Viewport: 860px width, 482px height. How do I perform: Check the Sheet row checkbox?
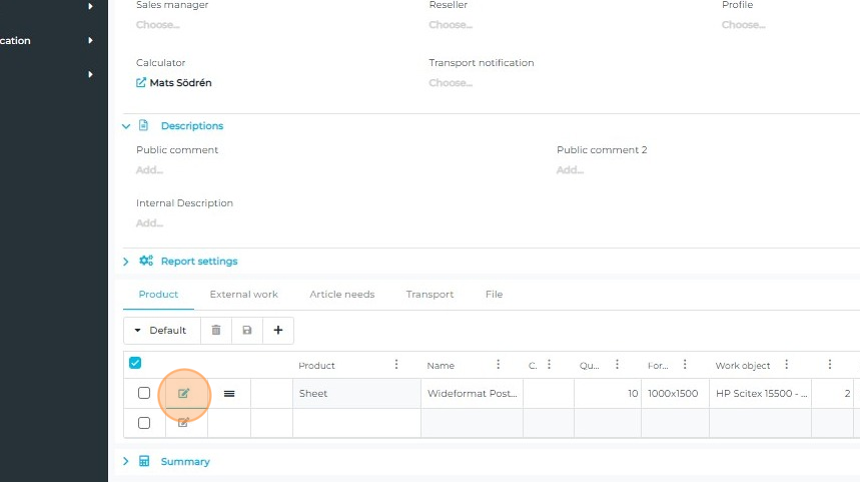[144, 394]
